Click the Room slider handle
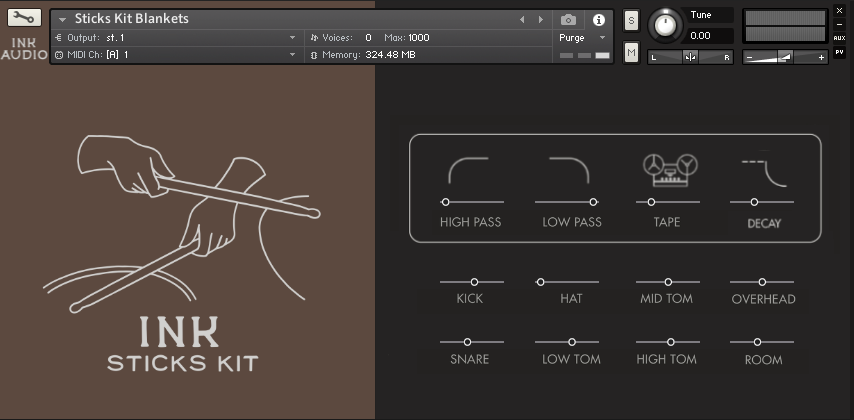Screen dimensions: 854x420 (x=757, y=342)
